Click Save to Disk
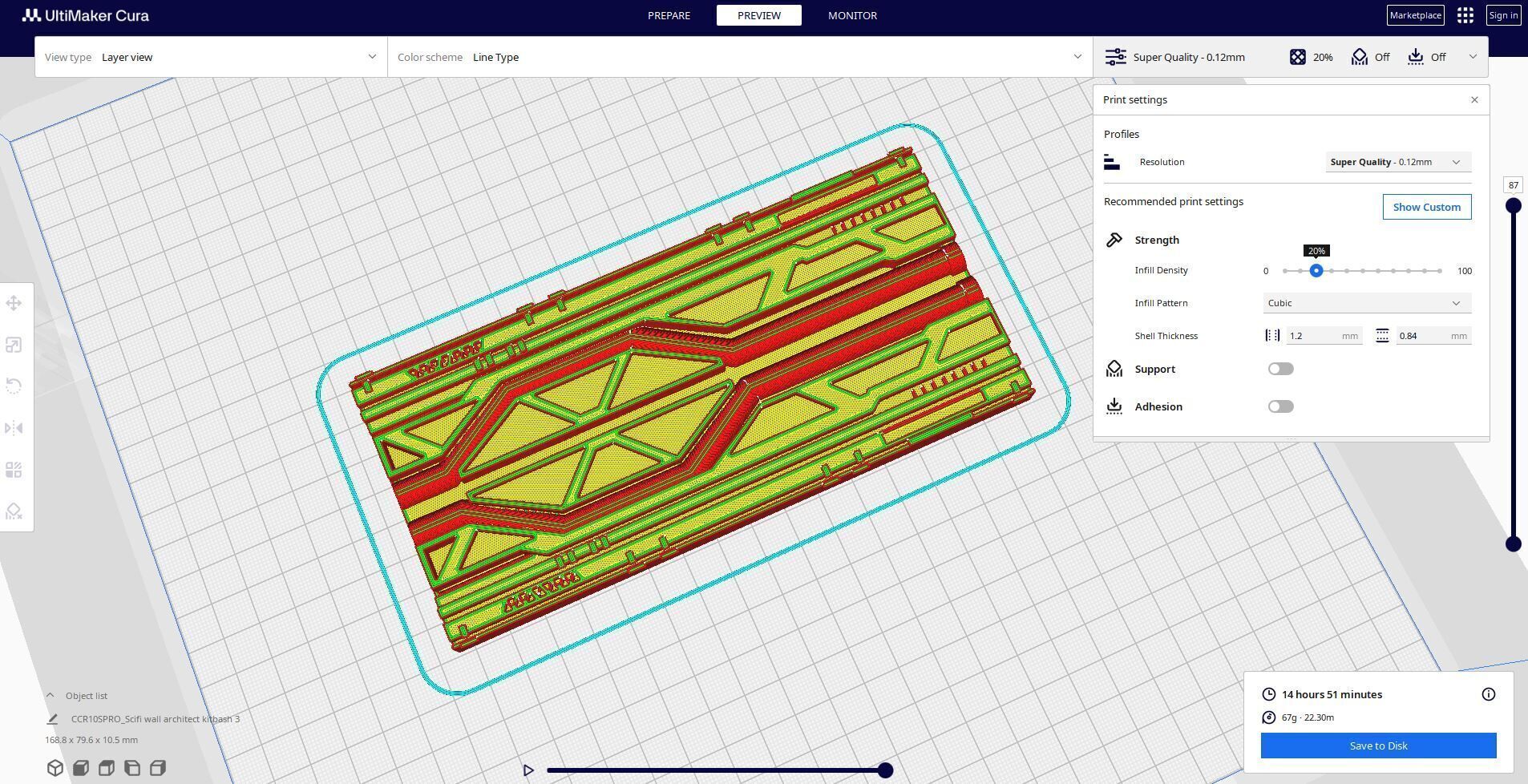The width and height of the screenshot is (1528, 784). [1378, 746]
